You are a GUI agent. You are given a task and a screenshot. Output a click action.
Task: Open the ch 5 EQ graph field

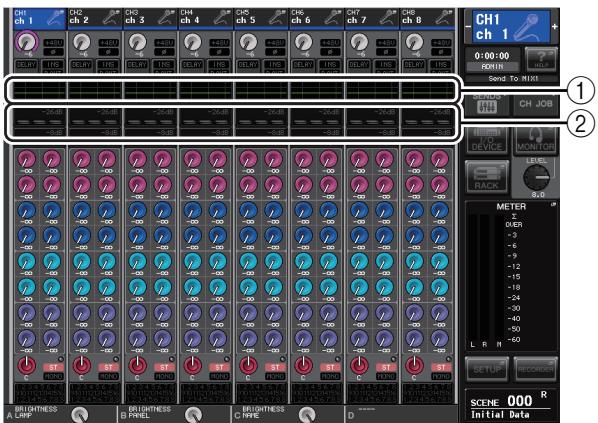click(x=262, y=91)
